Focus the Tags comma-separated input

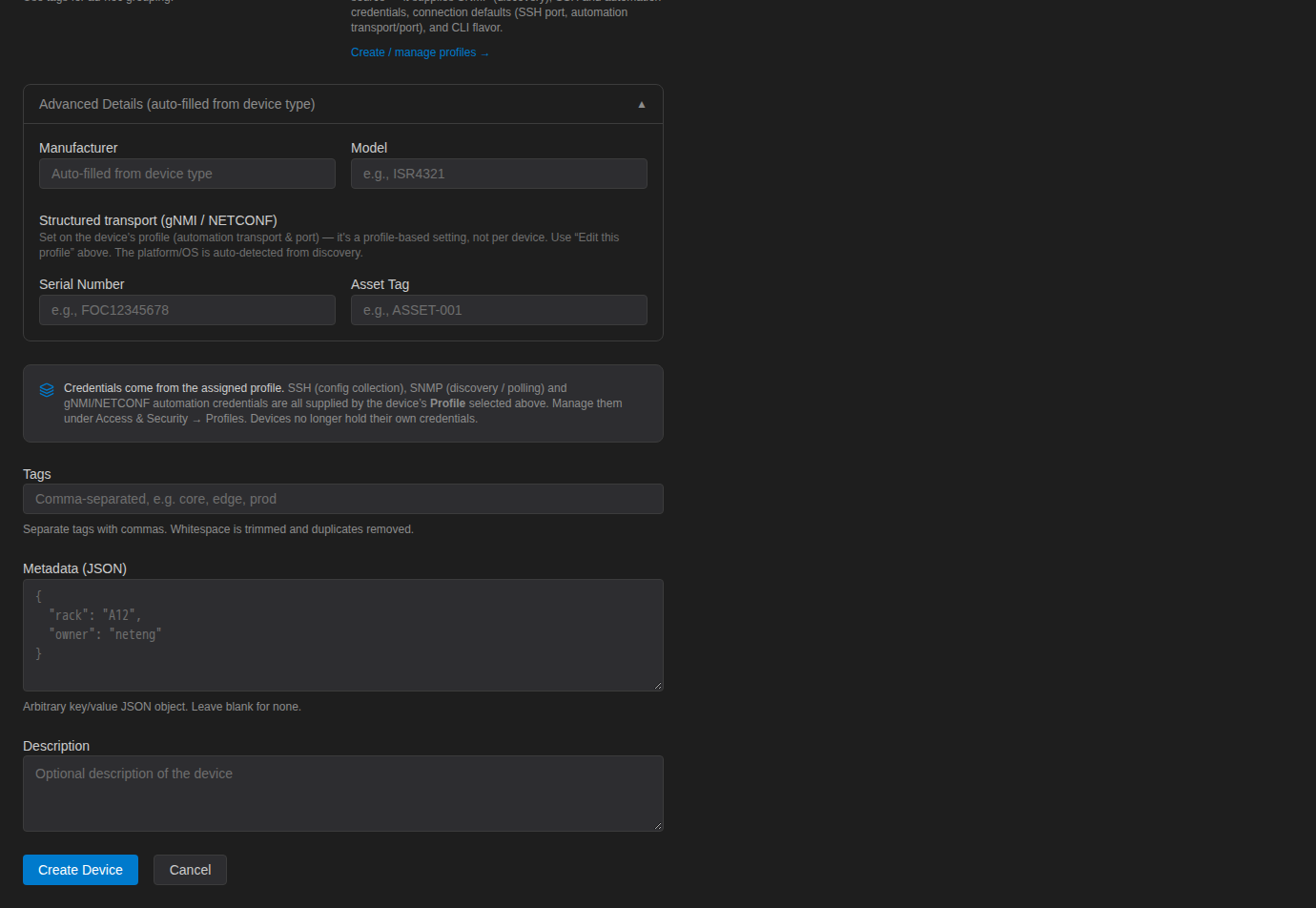coord(343,499)
